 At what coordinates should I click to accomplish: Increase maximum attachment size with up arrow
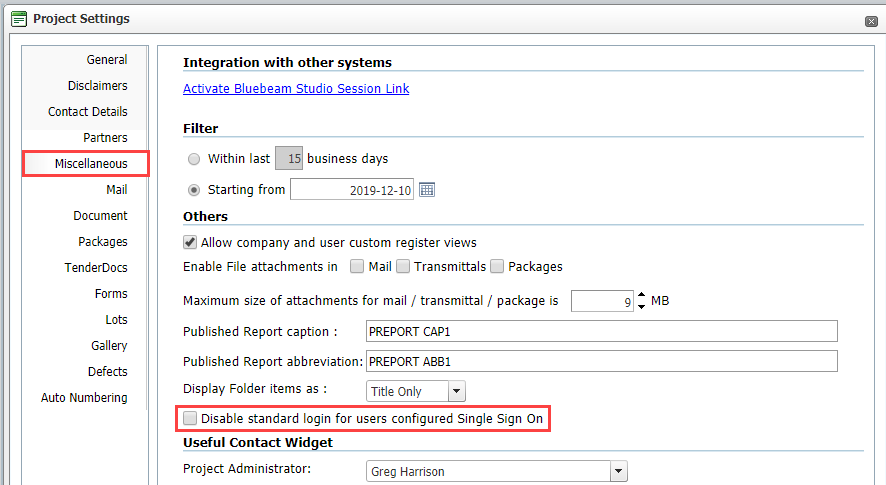[641, 295]
